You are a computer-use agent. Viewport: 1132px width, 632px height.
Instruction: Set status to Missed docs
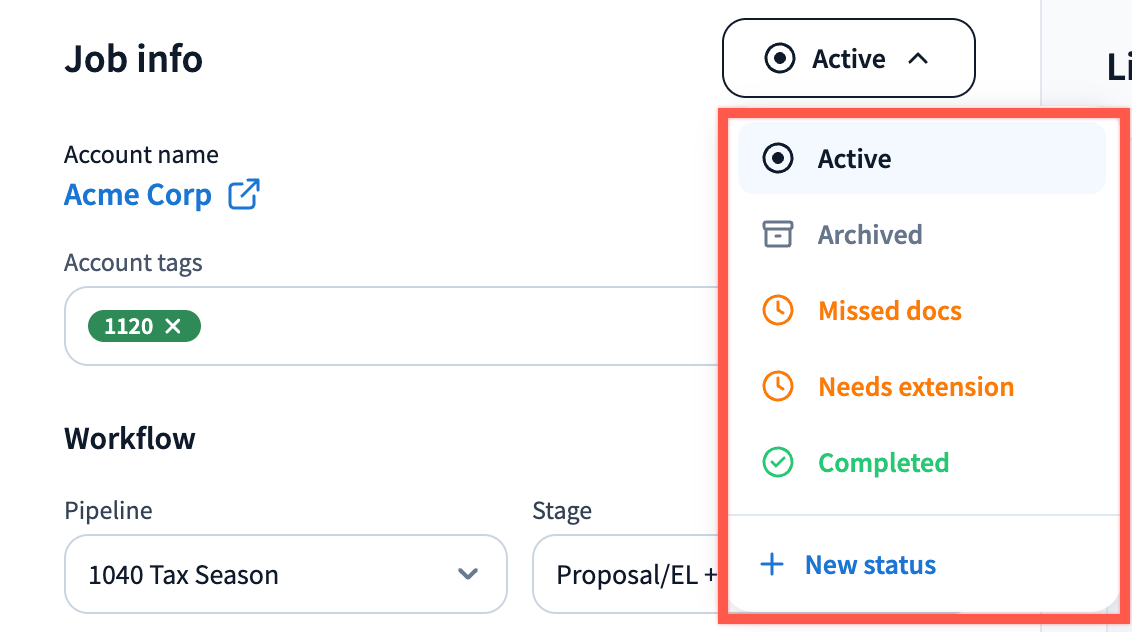[x=889, y=311]
